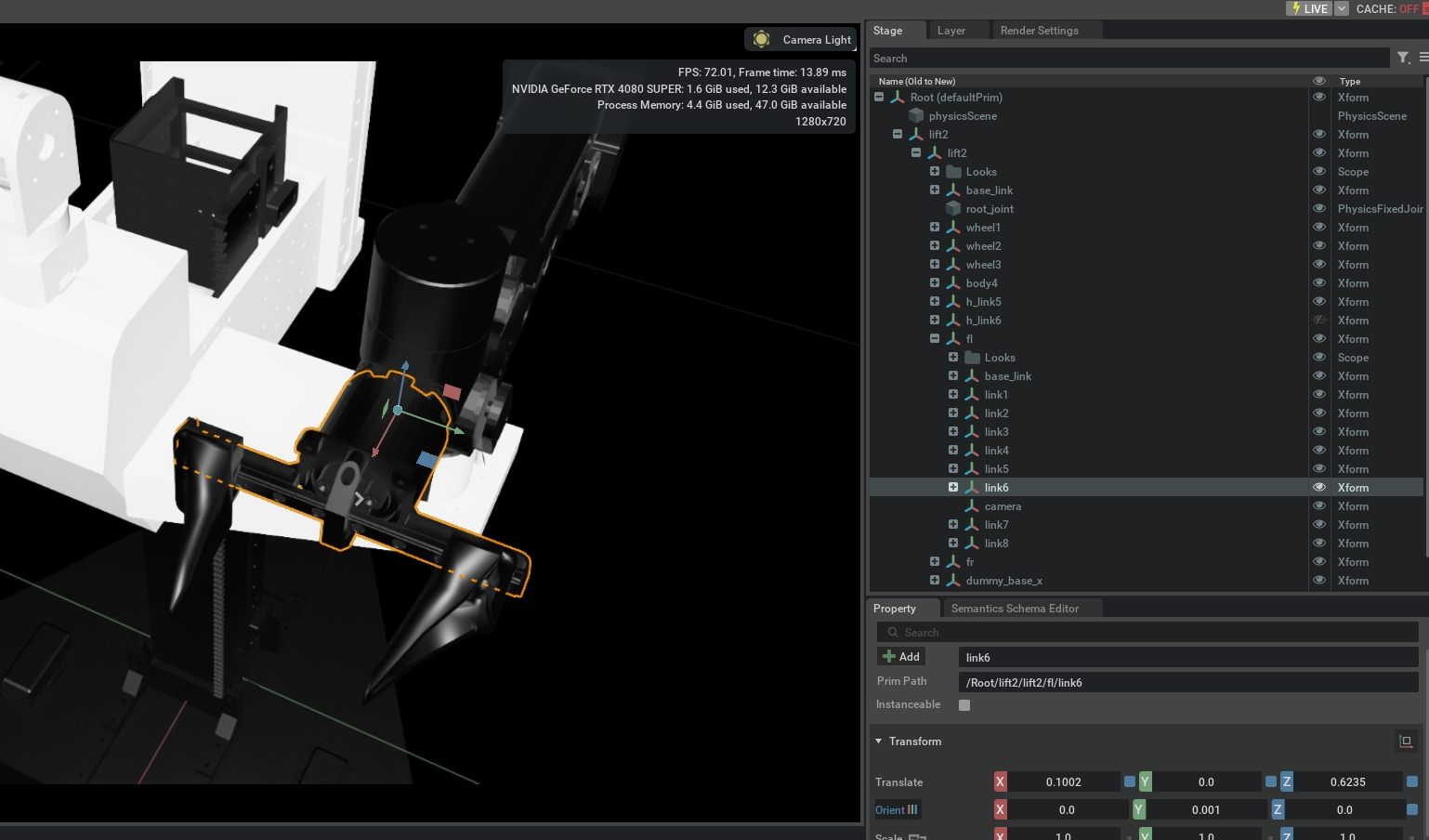The image size is (1429, 840).
Task: Expand the wheel1 tree node
Action: 935,228
